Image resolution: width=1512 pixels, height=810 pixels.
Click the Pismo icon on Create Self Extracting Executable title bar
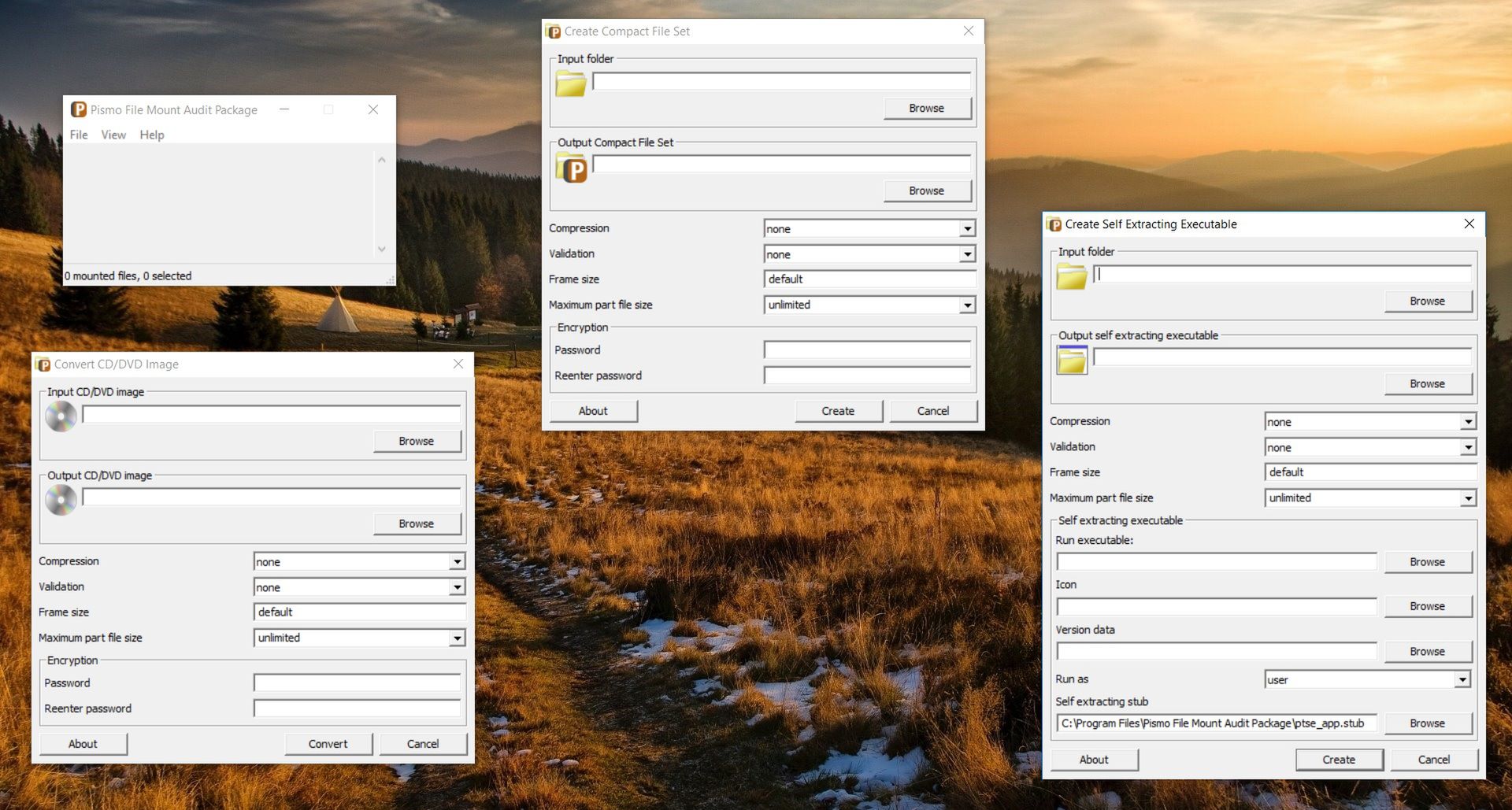tap(1054, 224)
